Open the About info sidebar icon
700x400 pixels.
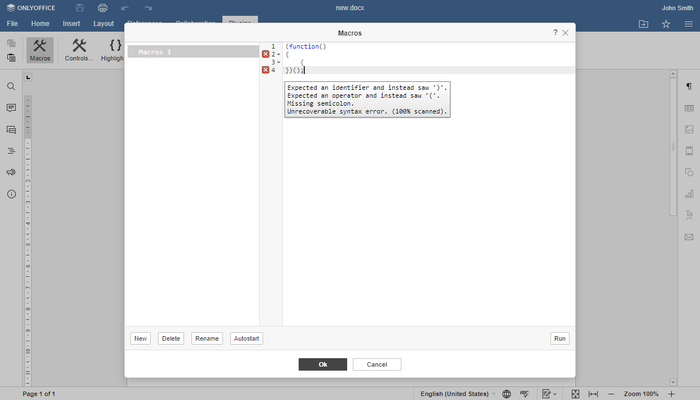coord(11,194)
